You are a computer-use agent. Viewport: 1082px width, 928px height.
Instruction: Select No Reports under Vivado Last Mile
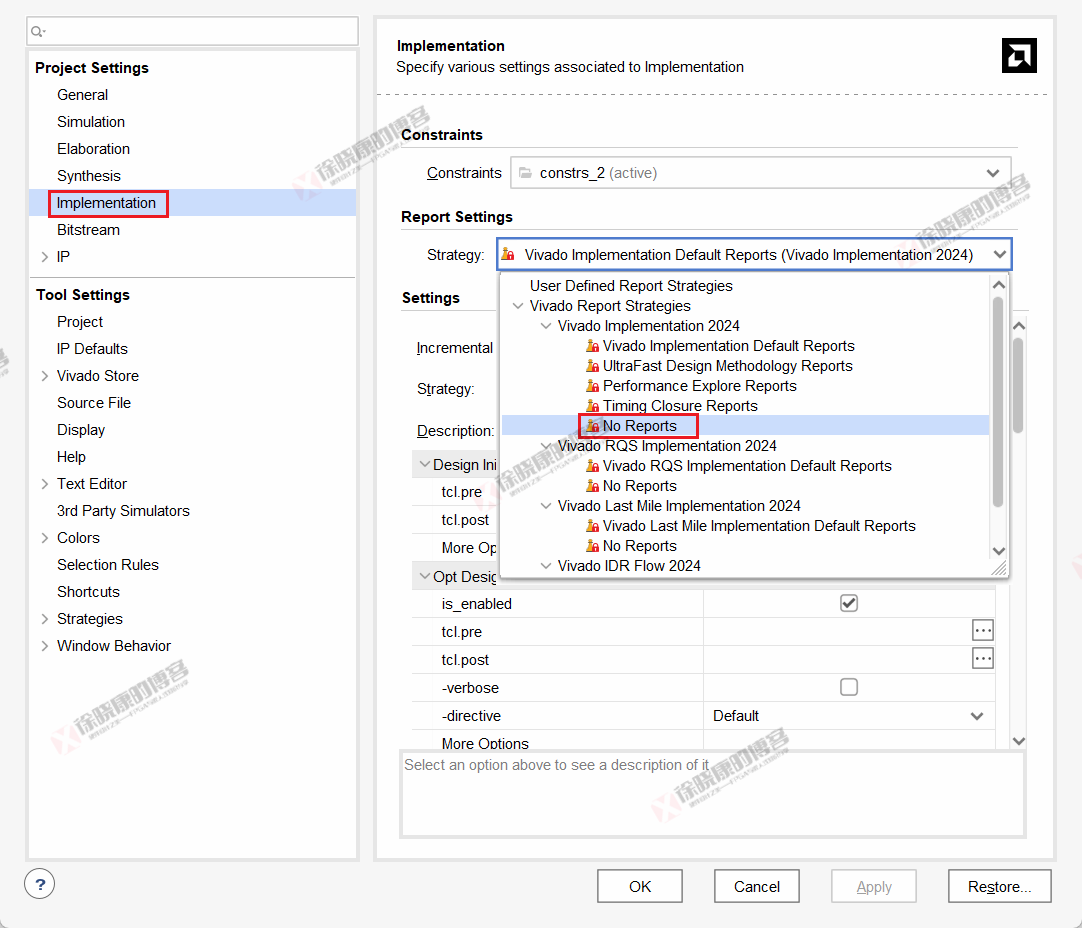640,546
